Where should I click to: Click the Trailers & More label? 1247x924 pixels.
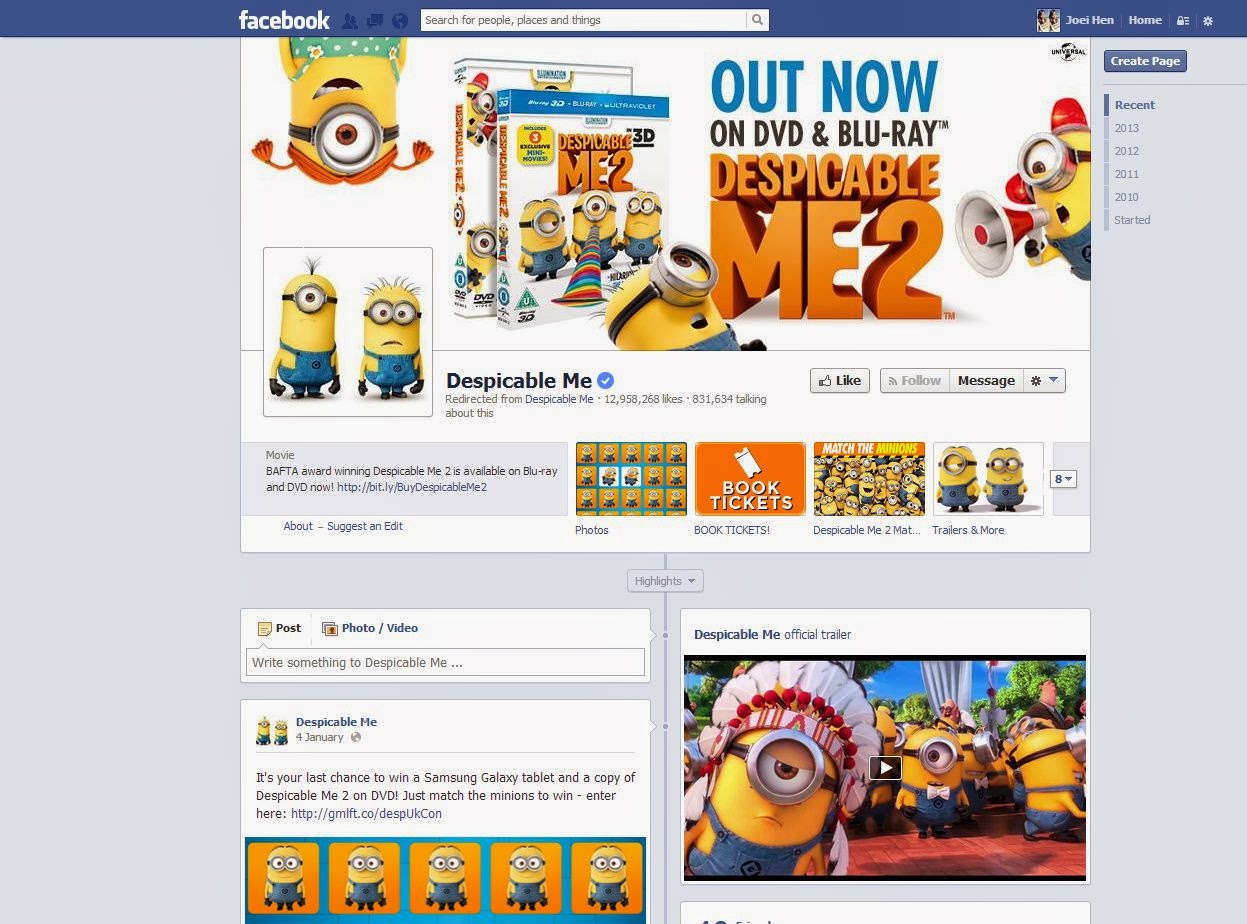point(968,530)
